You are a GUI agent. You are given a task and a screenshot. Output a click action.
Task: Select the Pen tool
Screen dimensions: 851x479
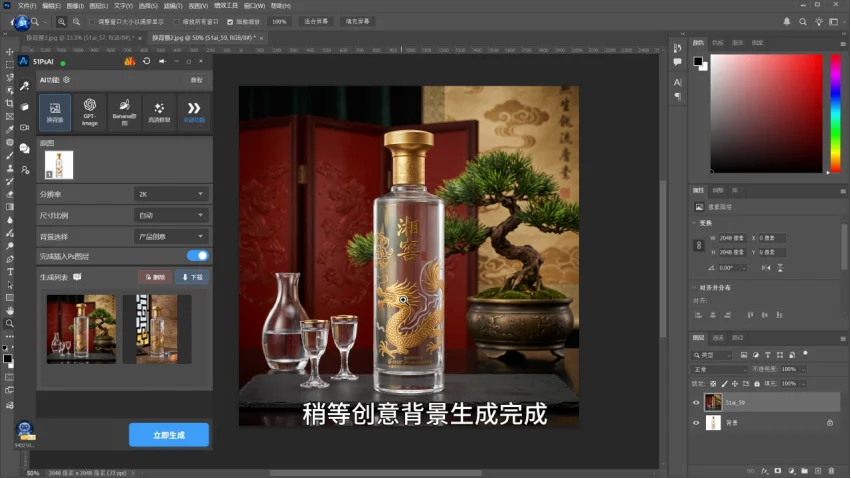[x=9, y=259]
